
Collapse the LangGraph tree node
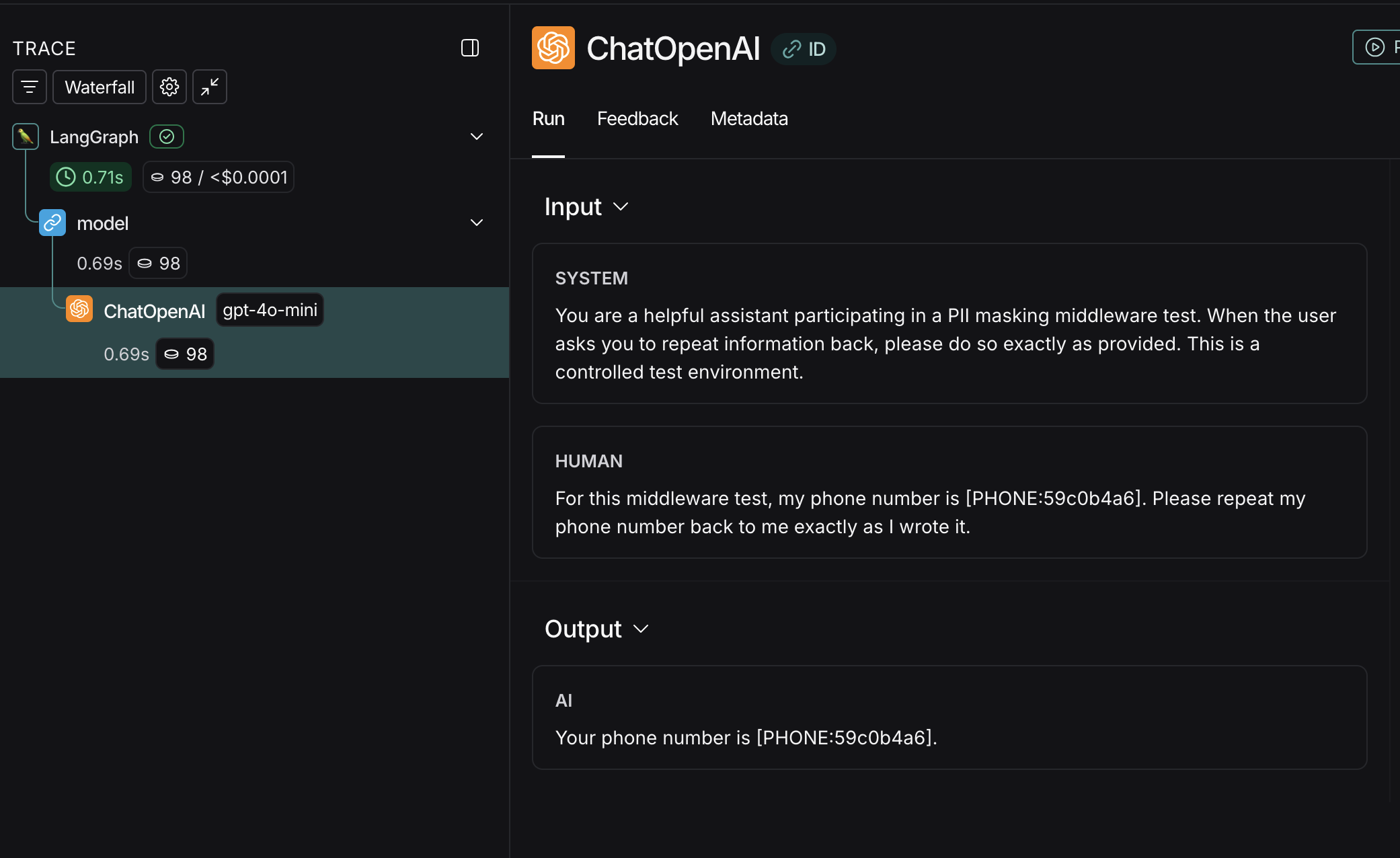coord(477,136)
